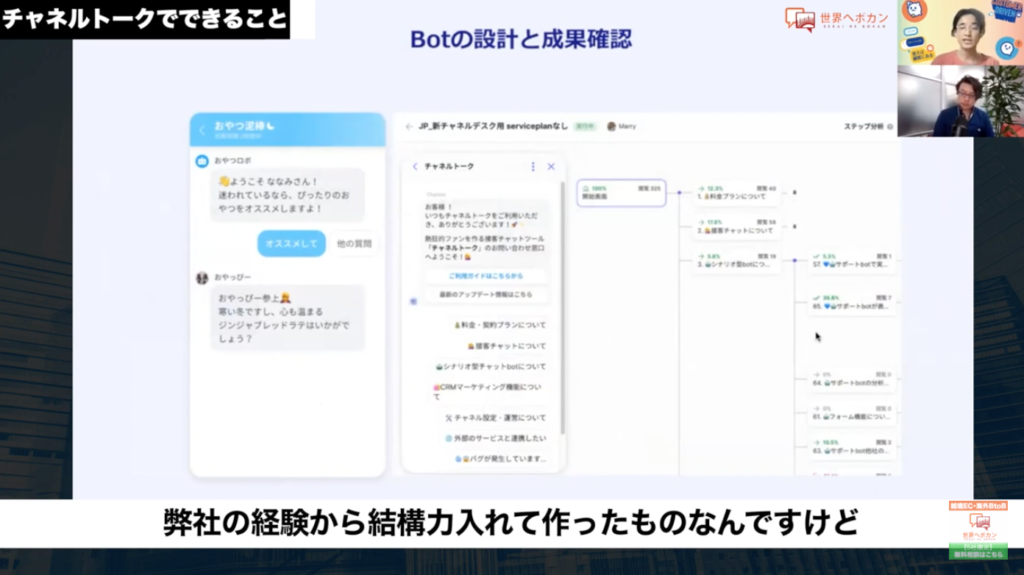Select the 63. サポートbot node
The width and height of the screenshot is (1024, 575).
click(x=852, y=447)
